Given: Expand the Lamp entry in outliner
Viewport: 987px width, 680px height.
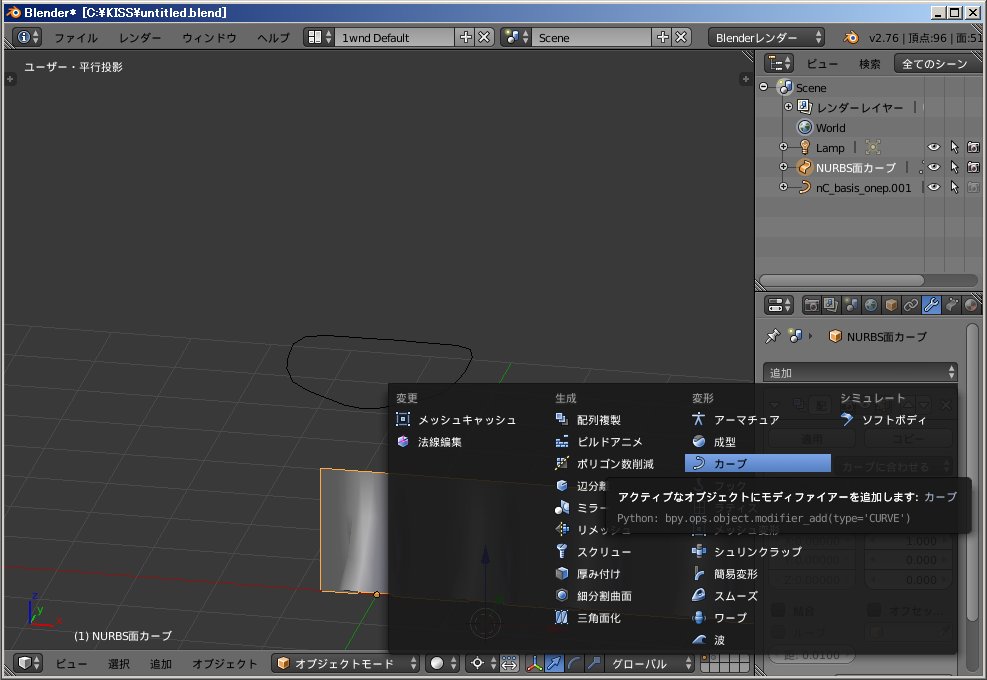Looking at the screenshot, I should [783, 147].
